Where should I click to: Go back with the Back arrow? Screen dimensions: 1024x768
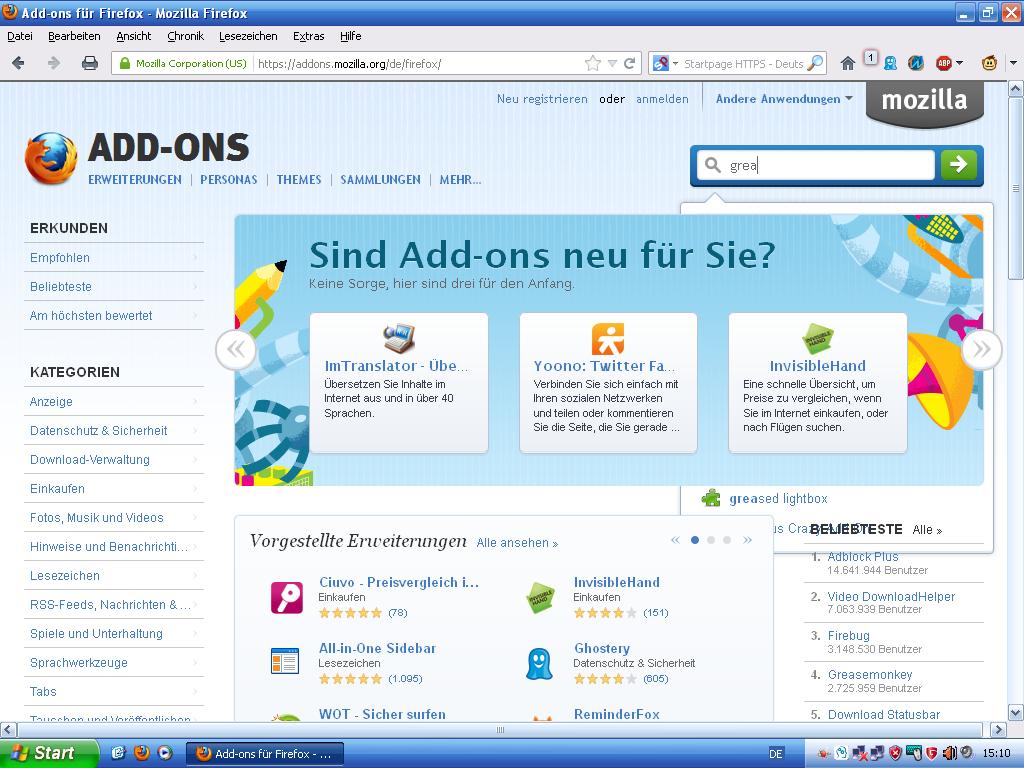coord(18,63)
